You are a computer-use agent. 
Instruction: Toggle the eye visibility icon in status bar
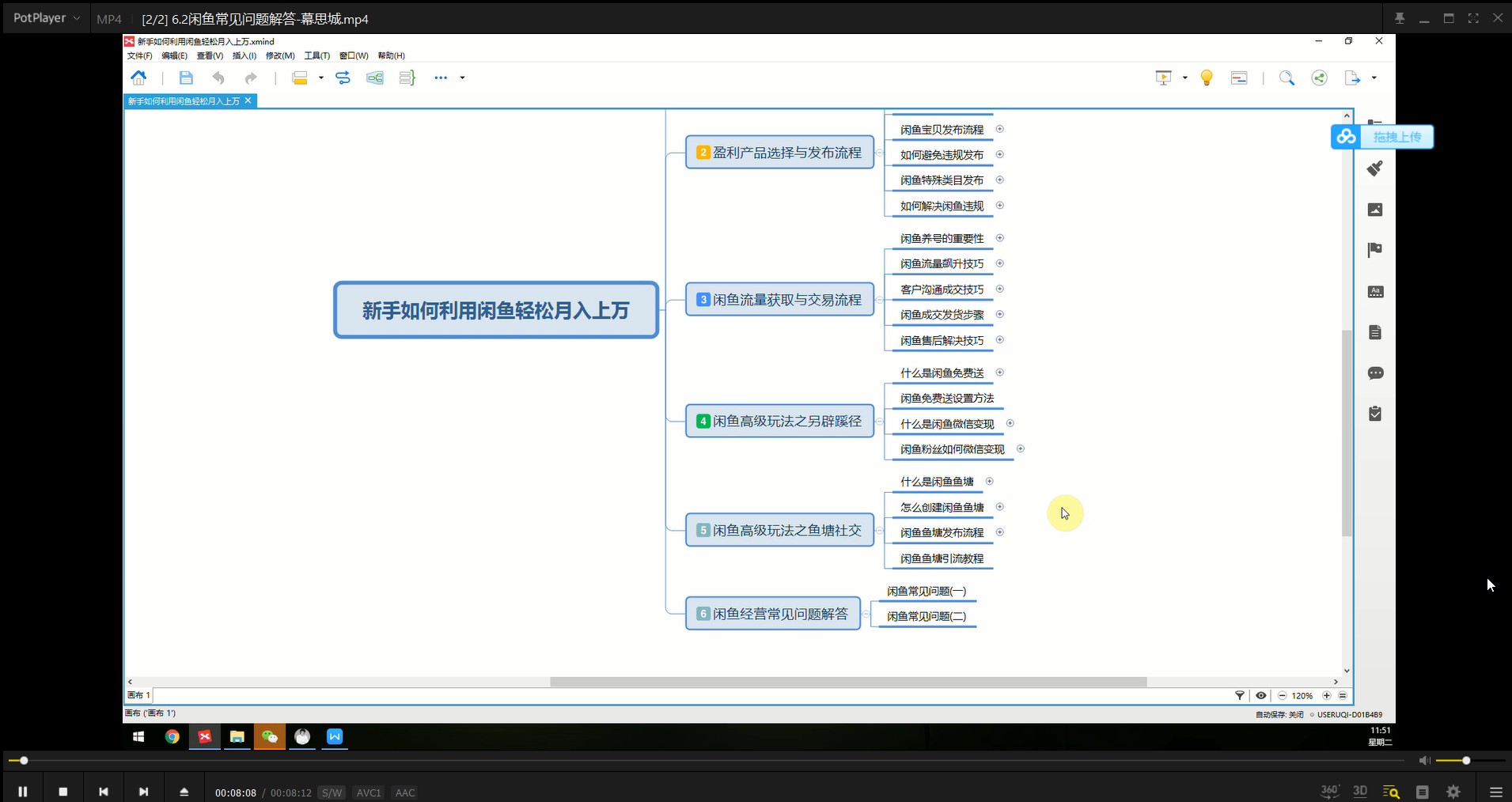click(1261, 695)
